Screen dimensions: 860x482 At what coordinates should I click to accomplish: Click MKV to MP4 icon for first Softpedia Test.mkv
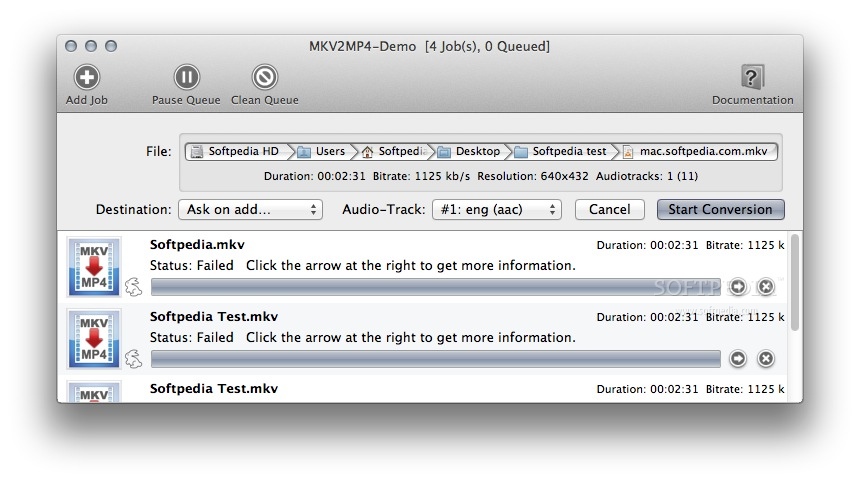pyautogui.click(x=94, y=339)
